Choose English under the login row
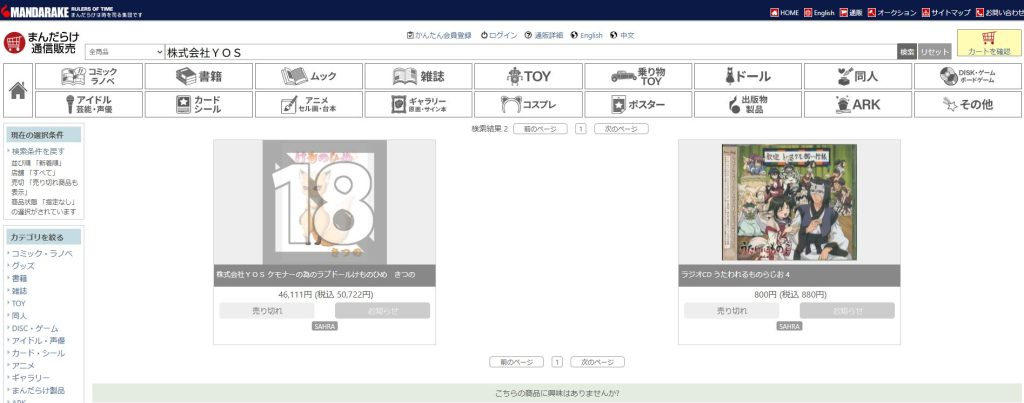Viewport: 1024px width, 403px height. click(586, 35)
